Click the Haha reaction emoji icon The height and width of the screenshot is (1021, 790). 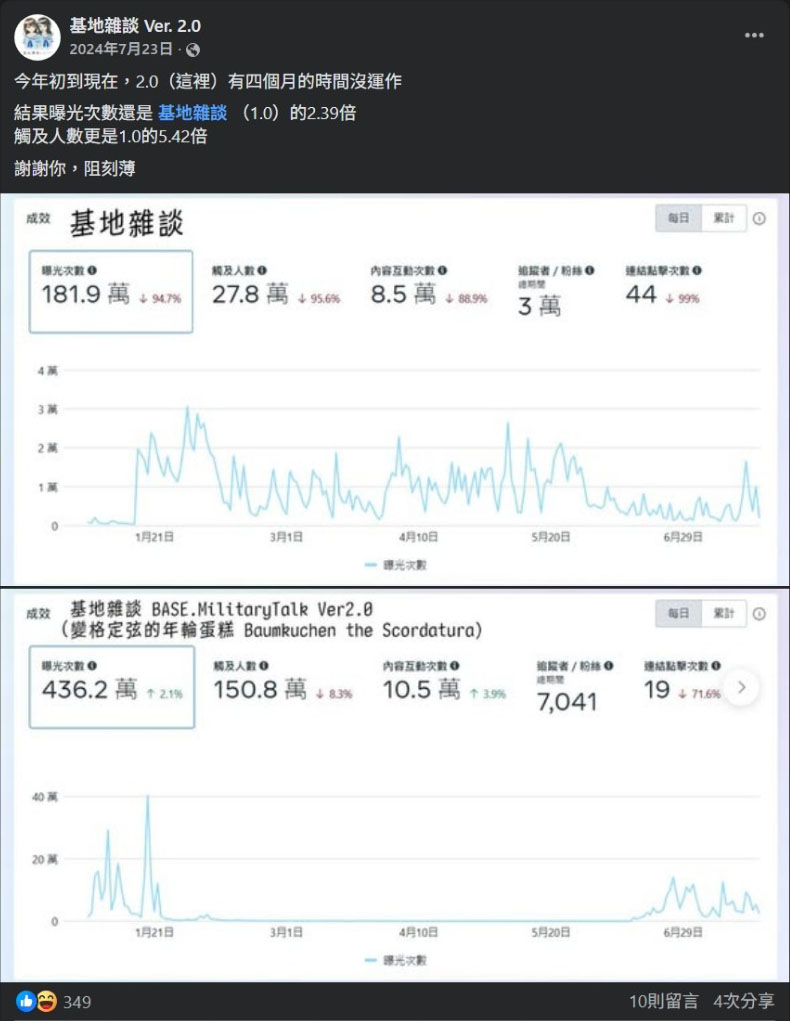point(45,1000)
